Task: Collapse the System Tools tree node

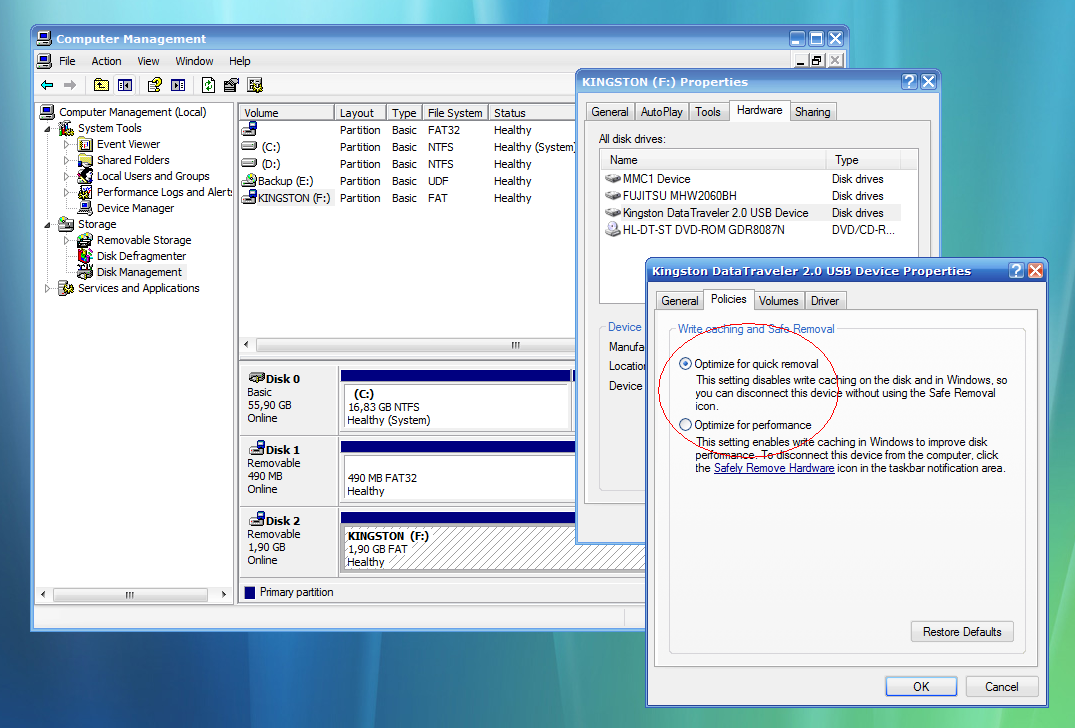Action: (47, 129)
